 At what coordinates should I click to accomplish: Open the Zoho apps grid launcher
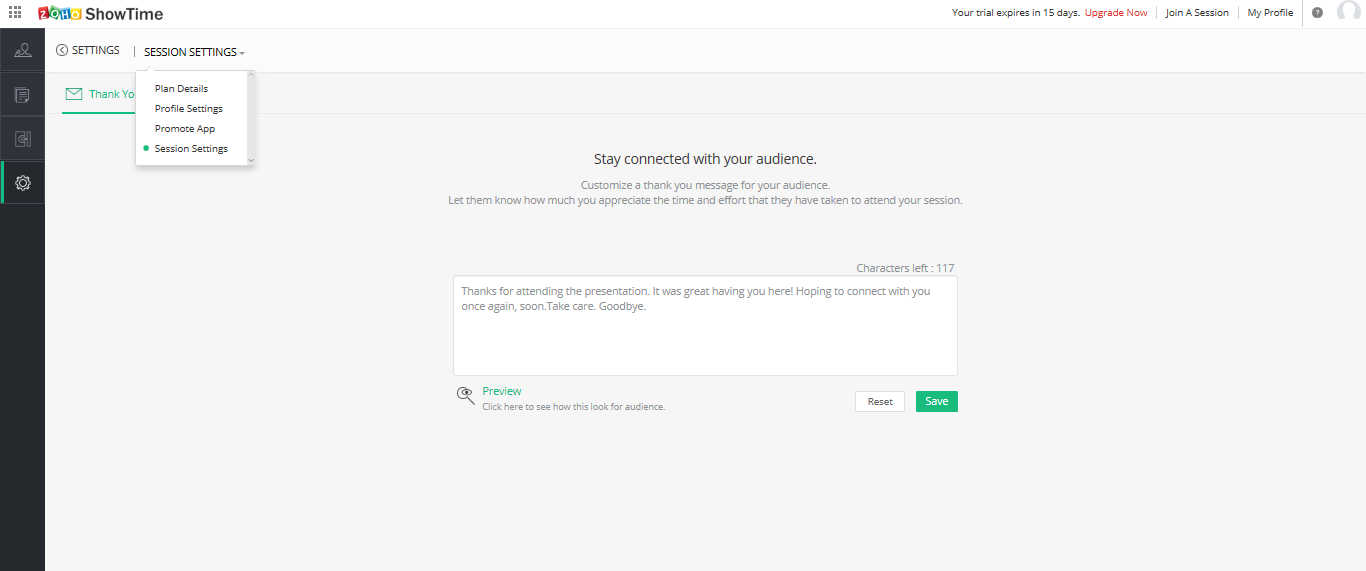(15, 13)
